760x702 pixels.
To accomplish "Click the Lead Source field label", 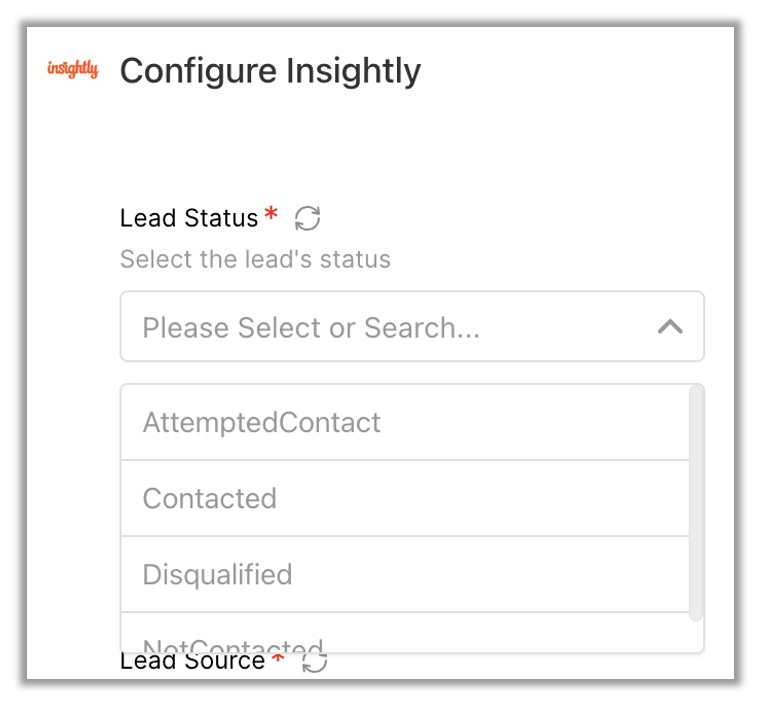I will coord(192,662).
